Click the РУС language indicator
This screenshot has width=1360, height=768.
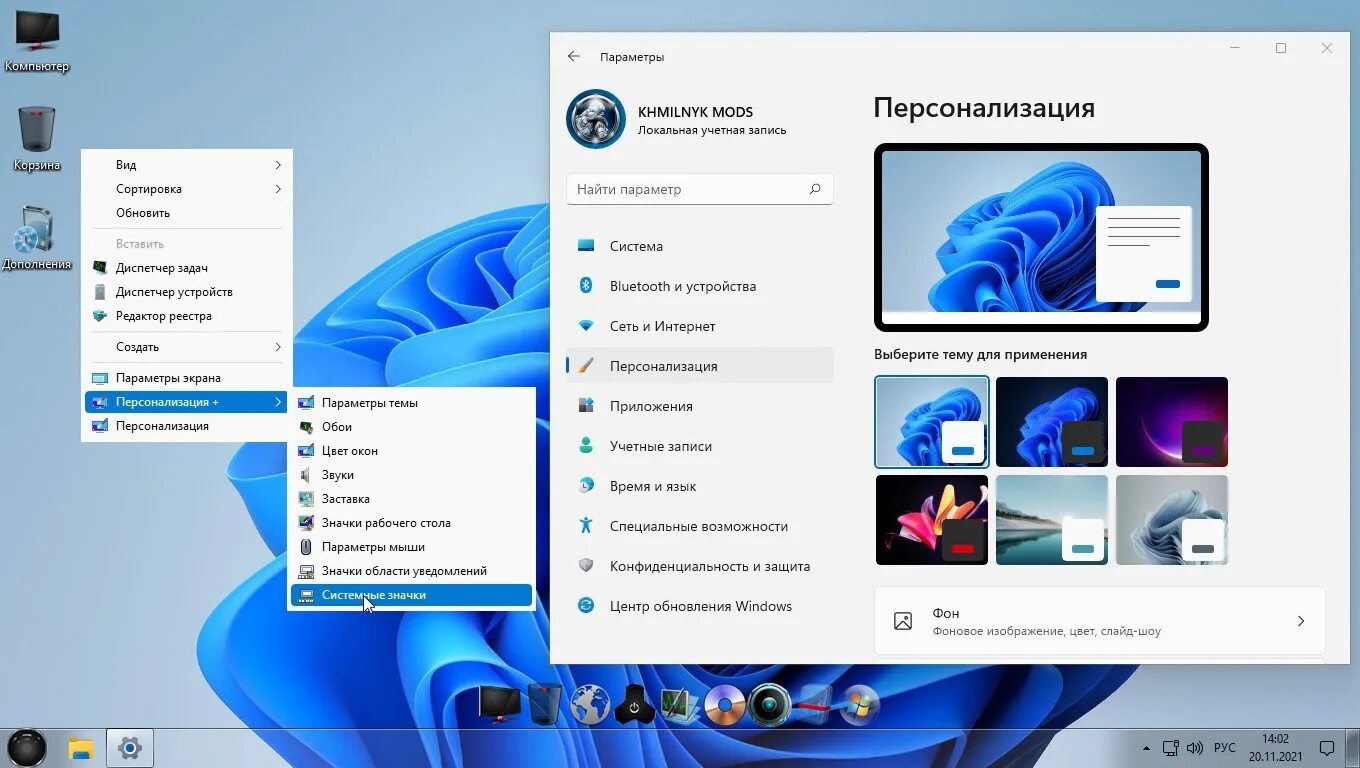(x=1225, y=748)
